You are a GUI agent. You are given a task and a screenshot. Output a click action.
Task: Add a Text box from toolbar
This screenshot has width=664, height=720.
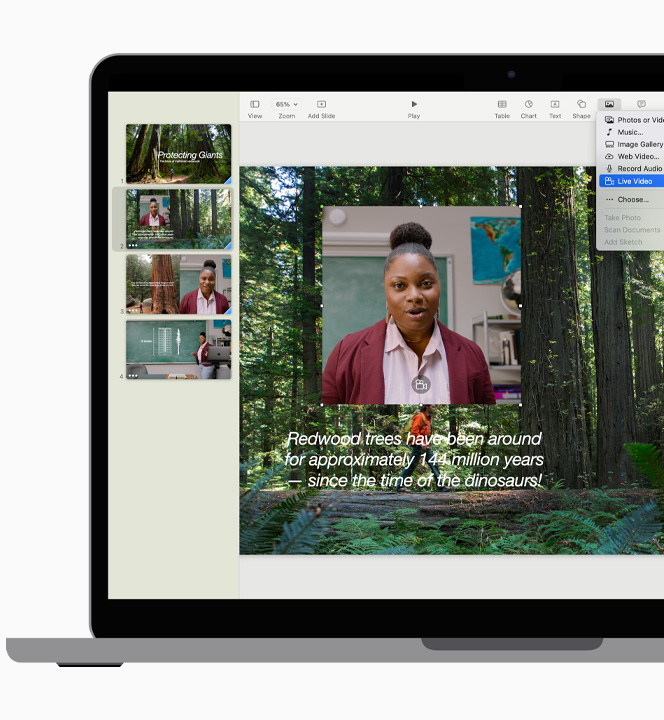coord(555,105)
